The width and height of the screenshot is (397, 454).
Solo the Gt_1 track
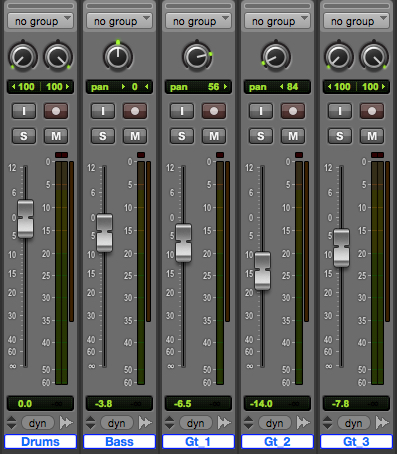point(182,136)
